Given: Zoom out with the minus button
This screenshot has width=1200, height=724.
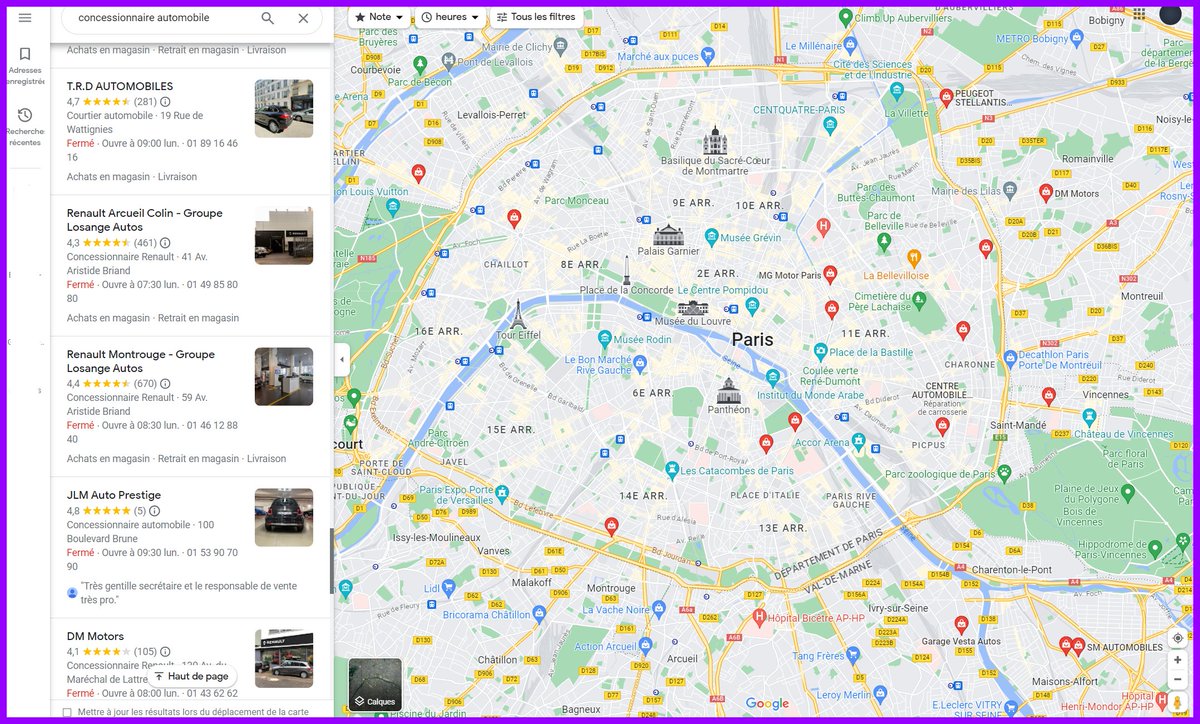Looking at the screenshot, I should pyautogui.click(x=1178, y=679).
